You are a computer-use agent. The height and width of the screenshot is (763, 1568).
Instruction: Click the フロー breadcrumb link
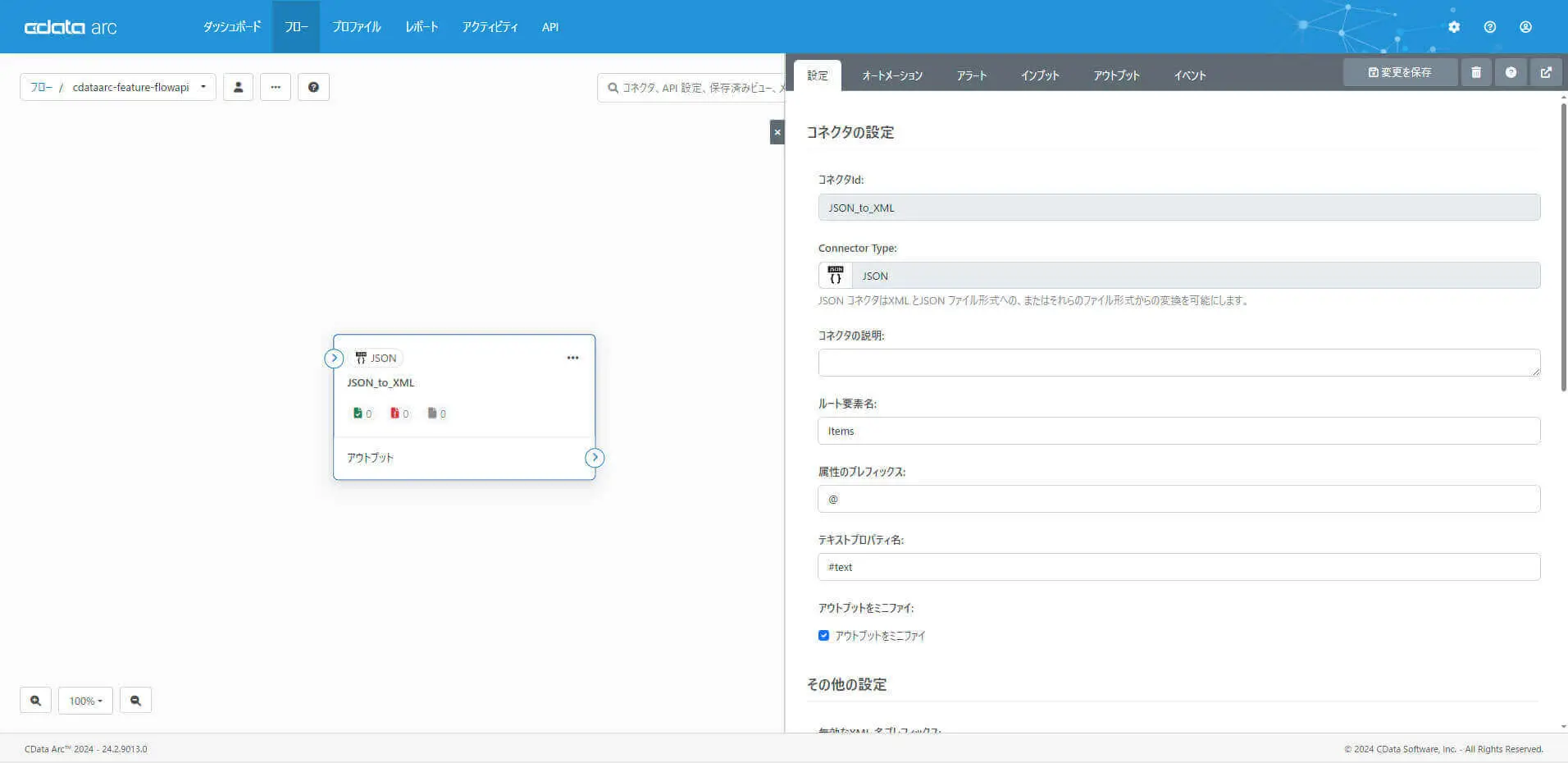pos(41,87)
